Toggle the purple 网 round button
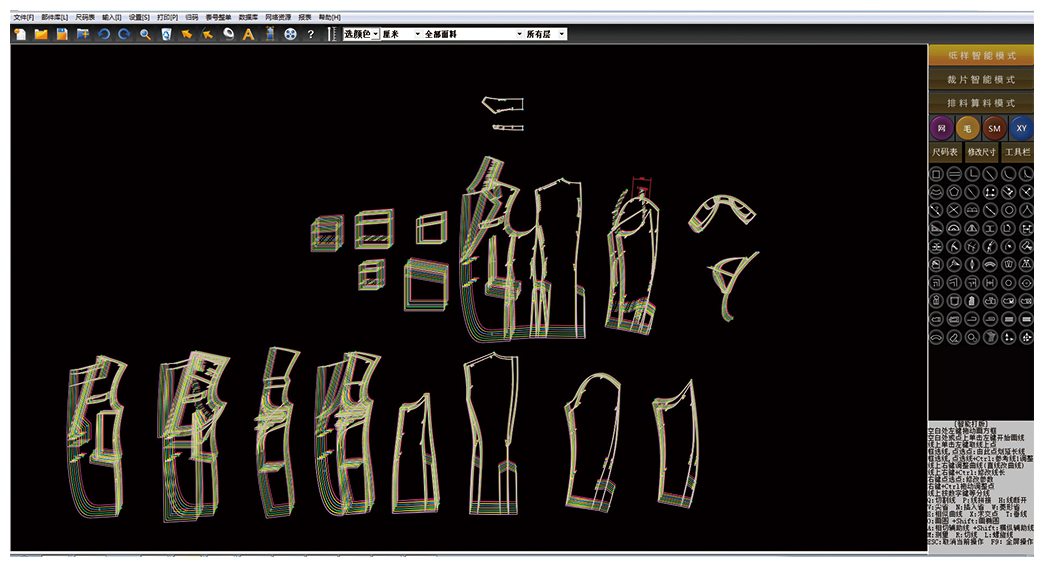Screen dimensions: 1041x563 pos(940,128)
